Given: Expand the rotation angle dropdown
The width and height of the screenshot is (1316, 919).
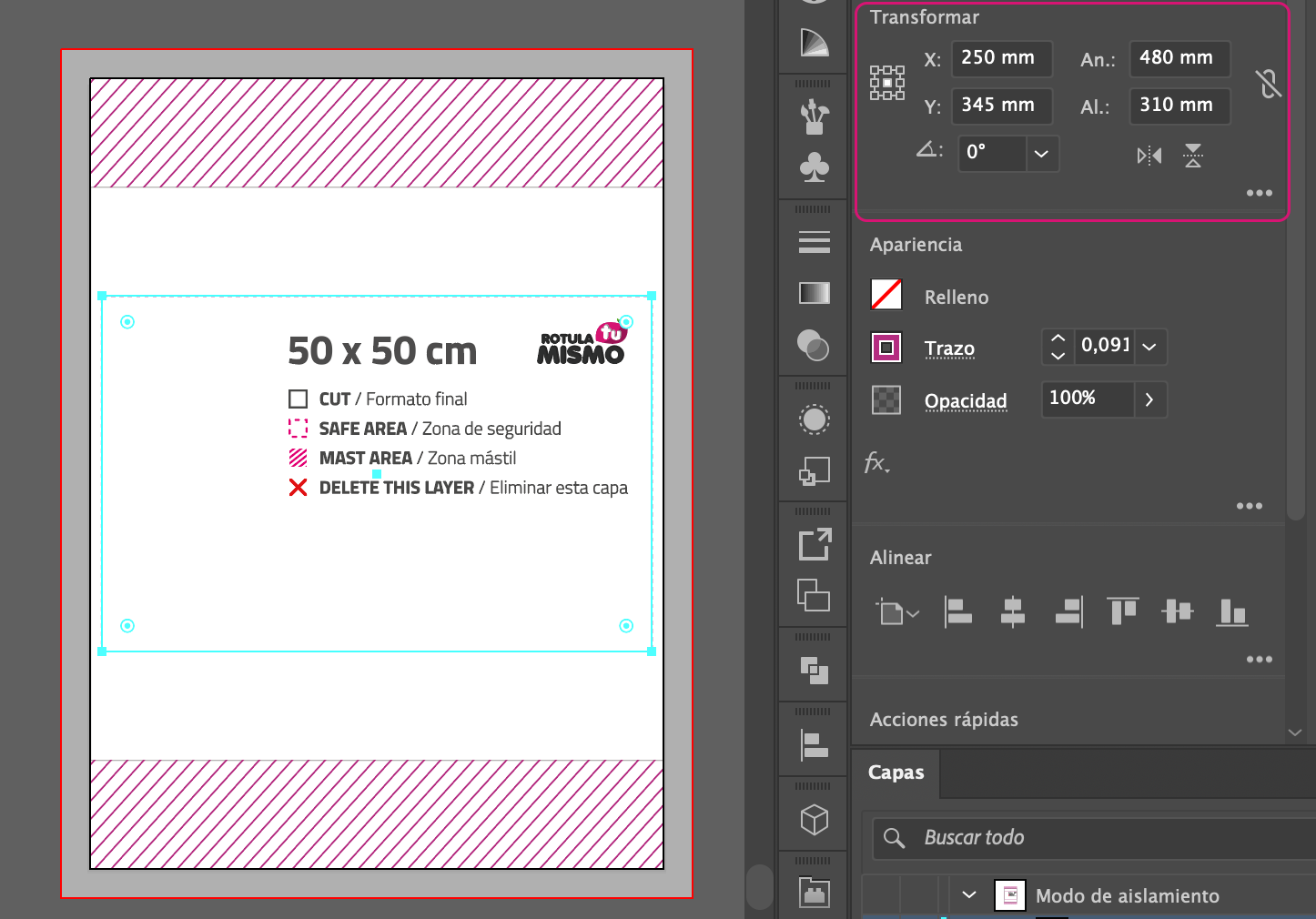Looking at the screenshot, I should pyautogui.click(x=1041, y=154).
